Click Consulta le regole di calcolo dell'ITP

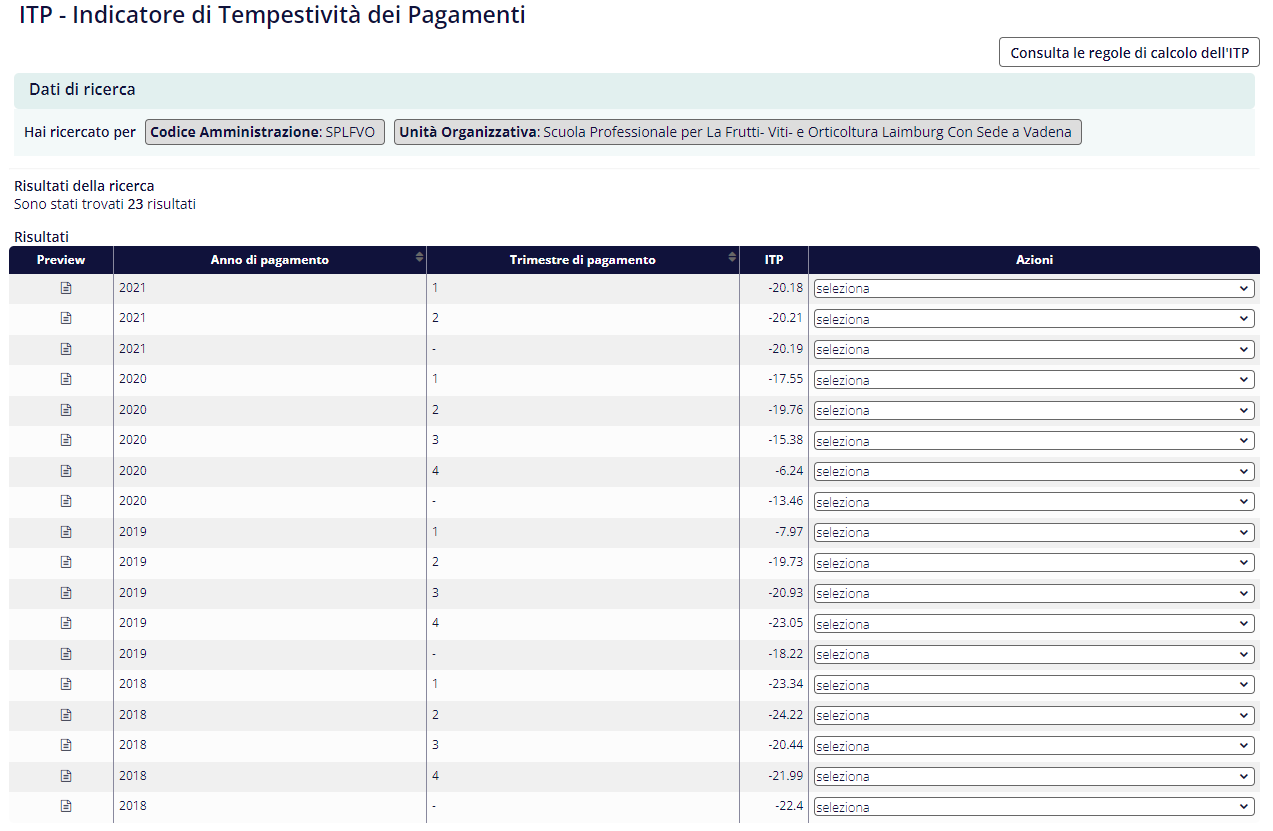[1128, 53]
